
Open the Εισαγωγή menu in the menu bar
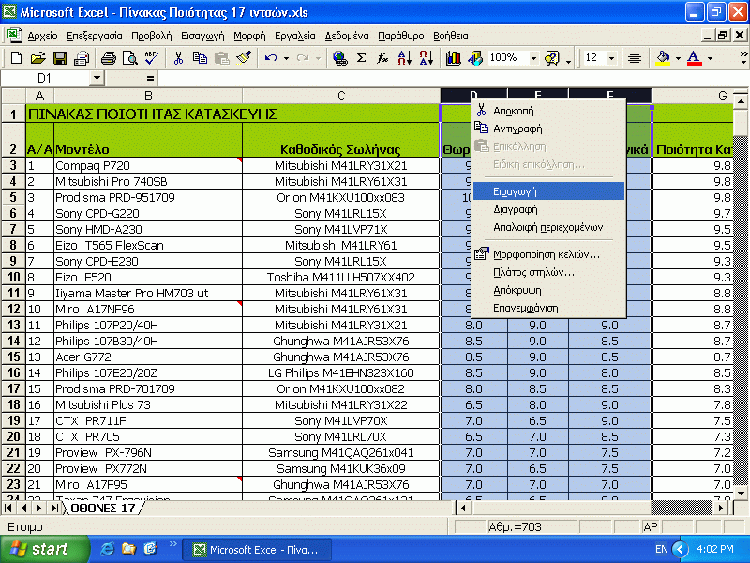click(x=203, y=36)
